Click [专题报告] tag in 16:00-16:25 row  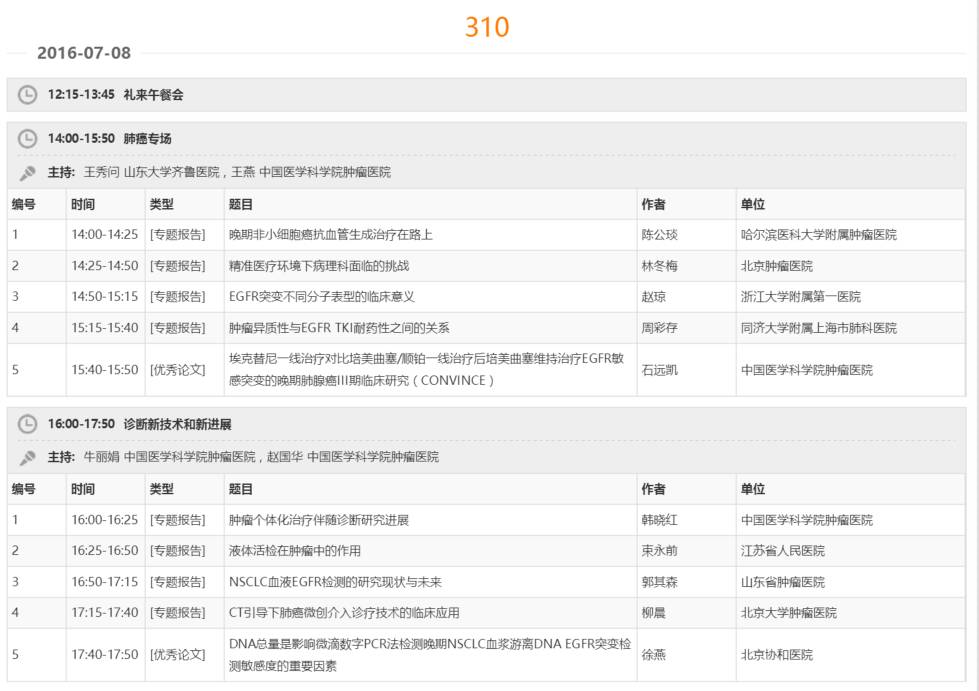(x=177, y=520)
